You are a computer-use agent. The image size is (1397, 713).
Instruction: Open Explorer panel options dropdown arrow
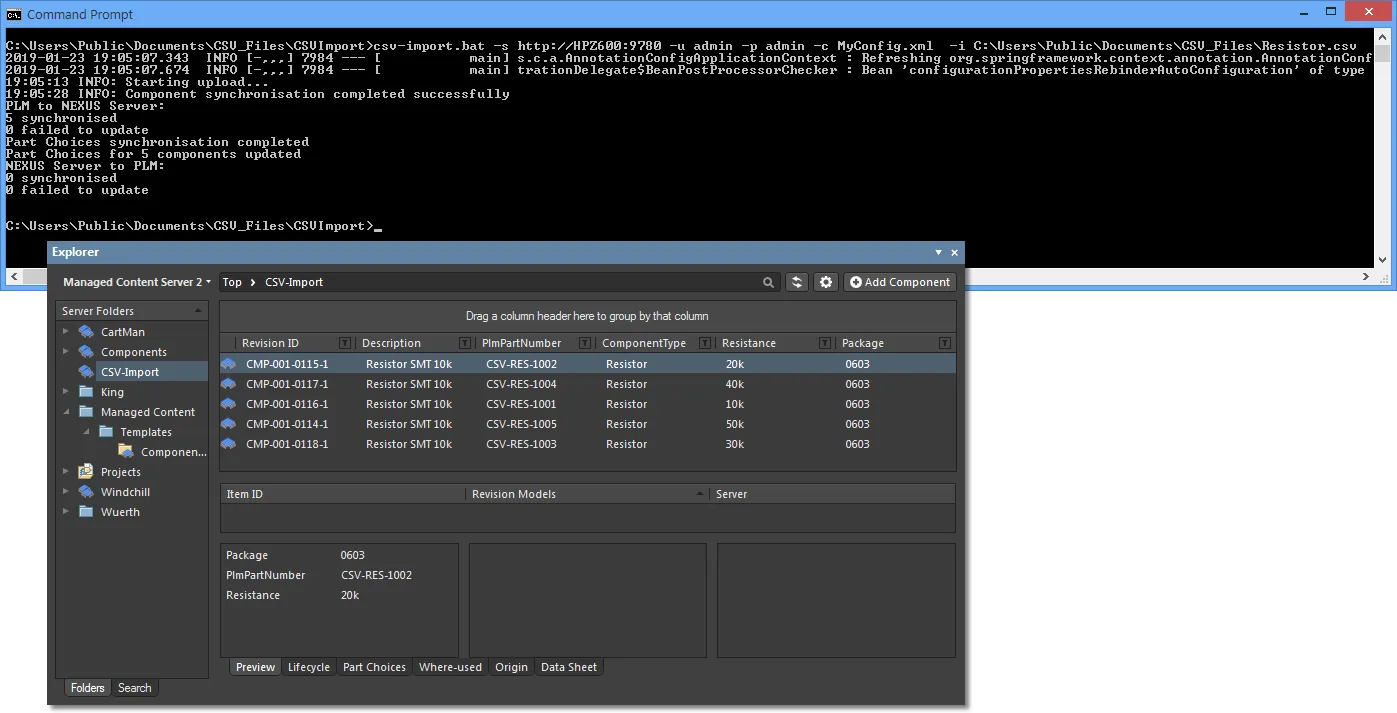[x=938, y=253]
